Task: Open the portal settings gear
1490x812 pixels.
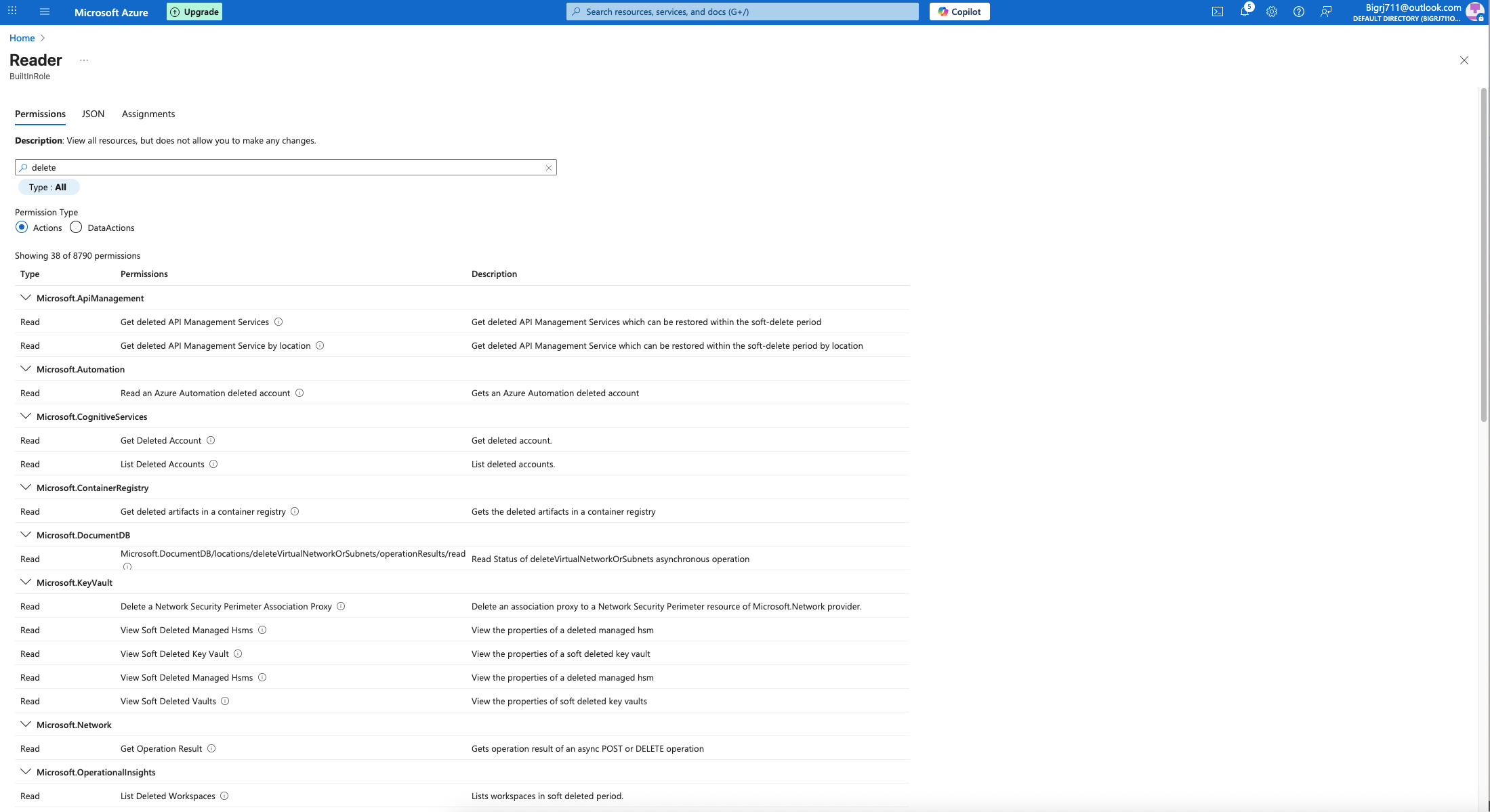Action: click(1272, 12)
